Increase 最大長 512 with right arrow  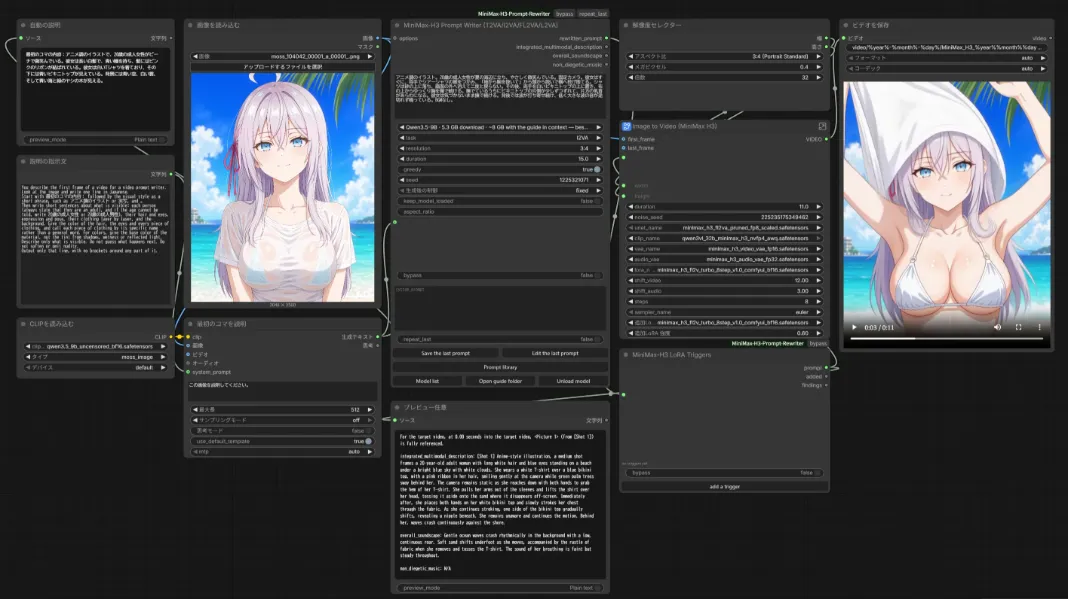click(370, 410)
